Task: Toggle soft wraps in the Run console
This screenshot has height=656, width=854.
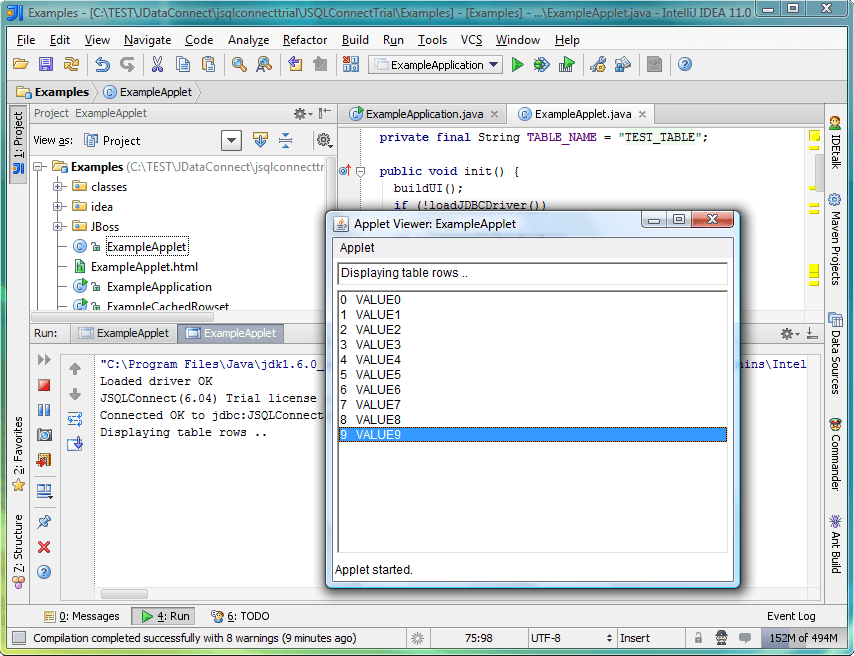Action: pos(75,419)
